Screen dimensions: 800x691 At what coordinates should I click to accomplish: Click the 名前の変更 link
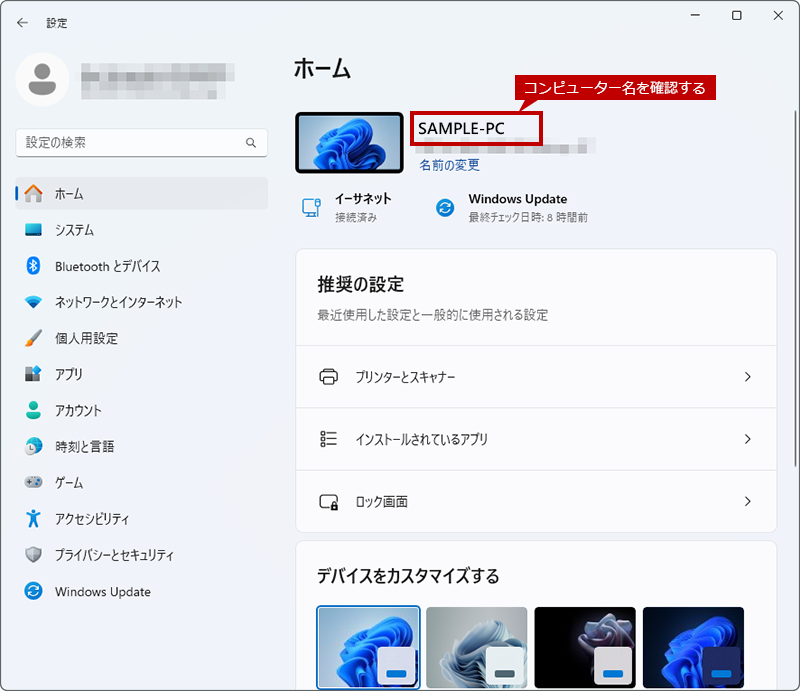point(449,165)
